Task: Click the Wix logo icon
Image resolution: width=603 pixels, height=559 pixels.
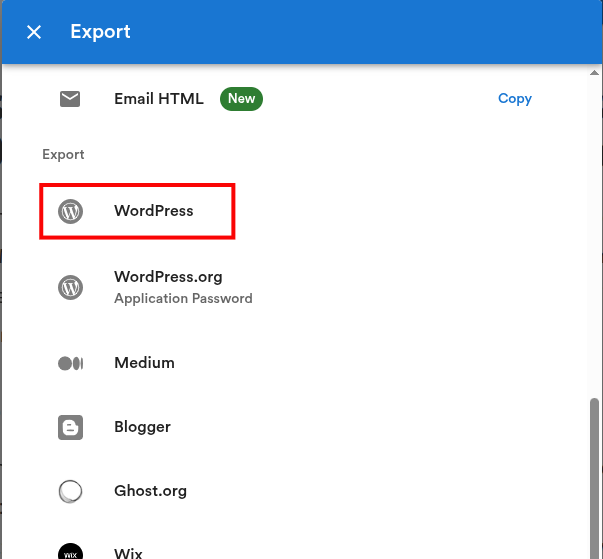Action: pyautogui.click(x=70, y=552)
